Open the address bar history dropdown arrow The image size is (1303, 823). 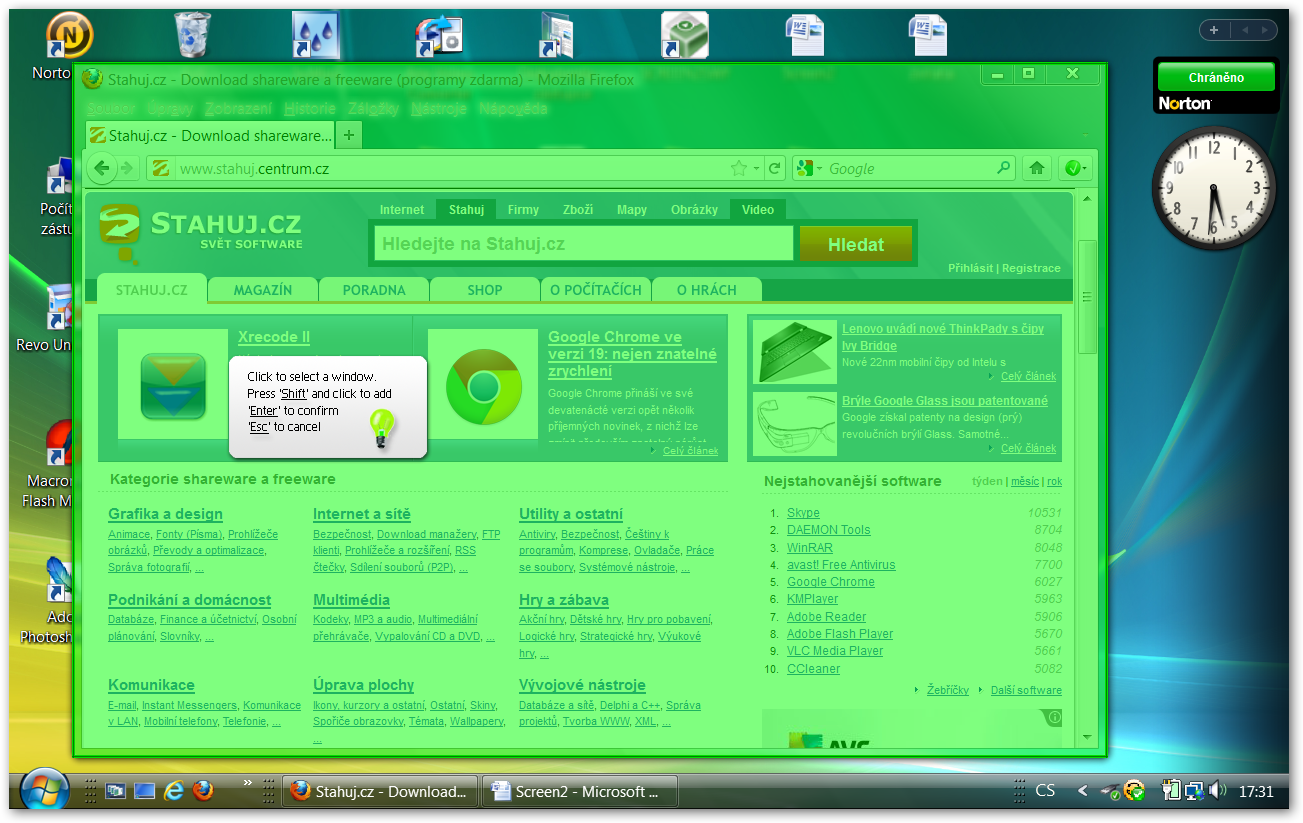[x=757, y=168]
